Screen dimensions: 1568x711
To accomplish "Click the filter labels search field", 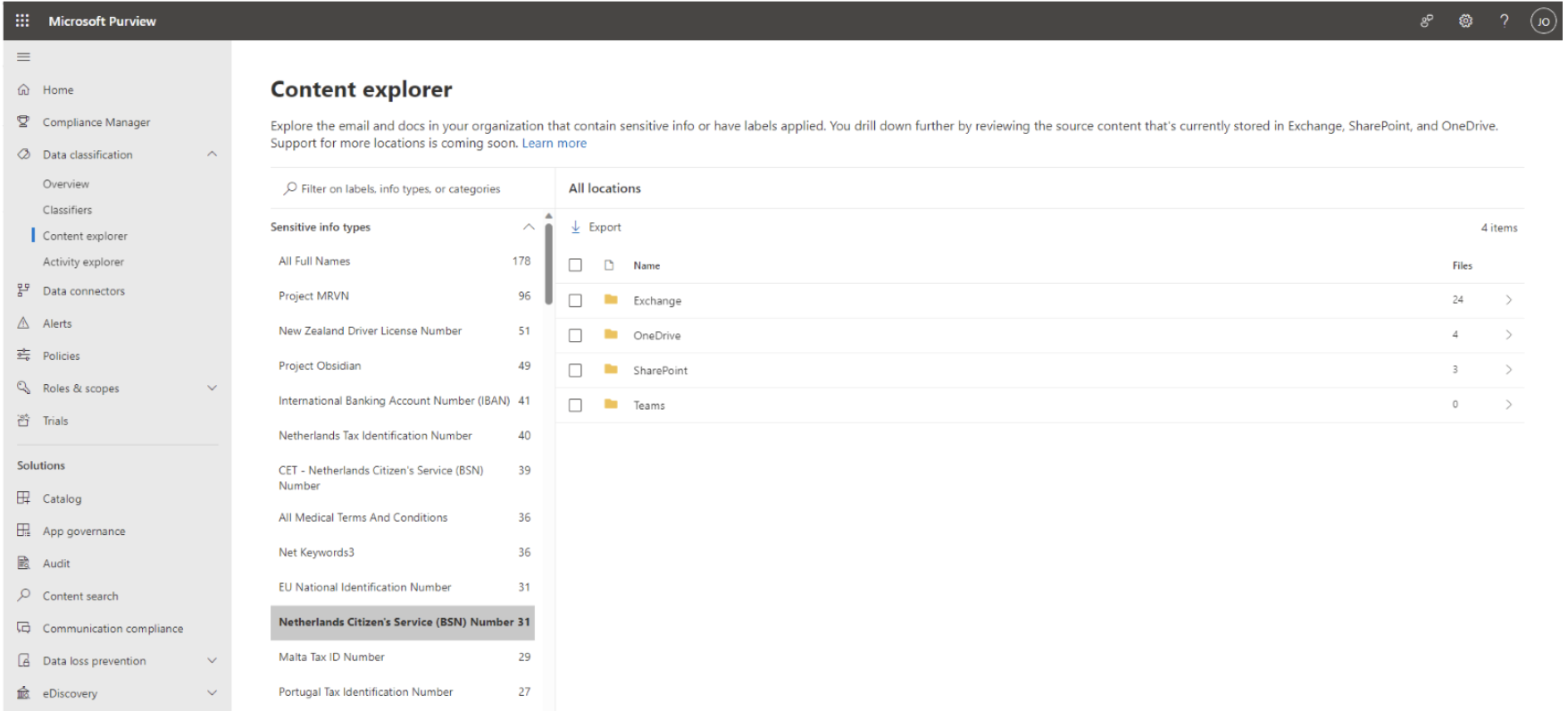I will pos(412,188).
